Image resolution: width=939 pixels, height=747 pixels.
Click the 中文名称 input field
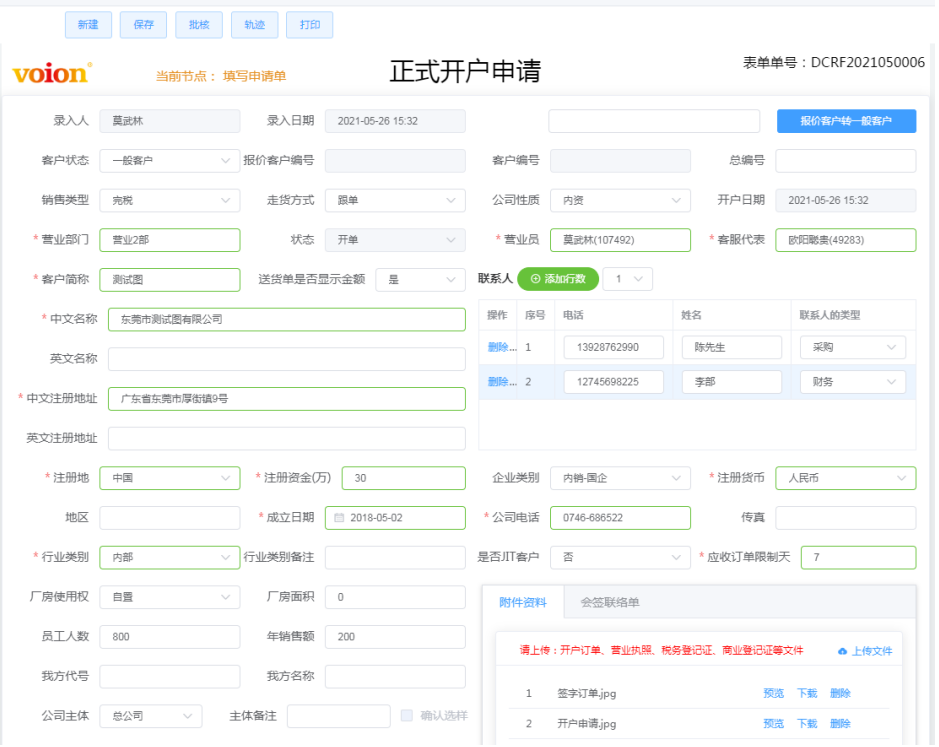click(287, 320)
